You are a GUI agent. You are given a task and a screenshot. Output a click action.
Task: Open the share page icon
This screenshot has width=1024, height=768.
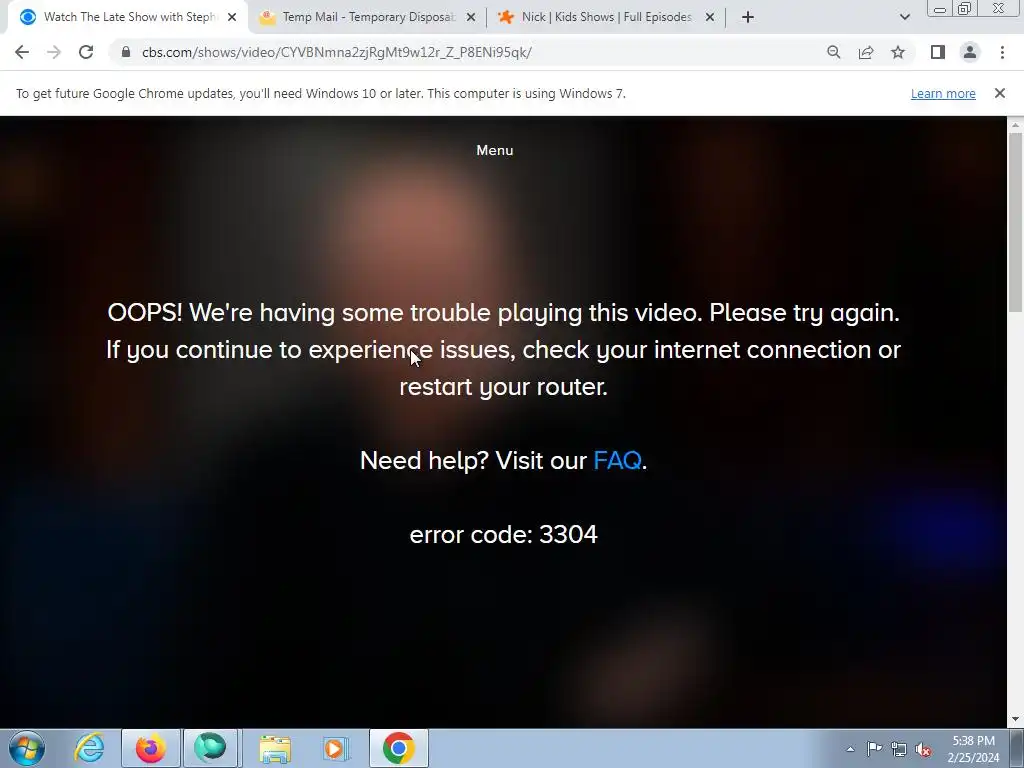(x=866, y=52)
